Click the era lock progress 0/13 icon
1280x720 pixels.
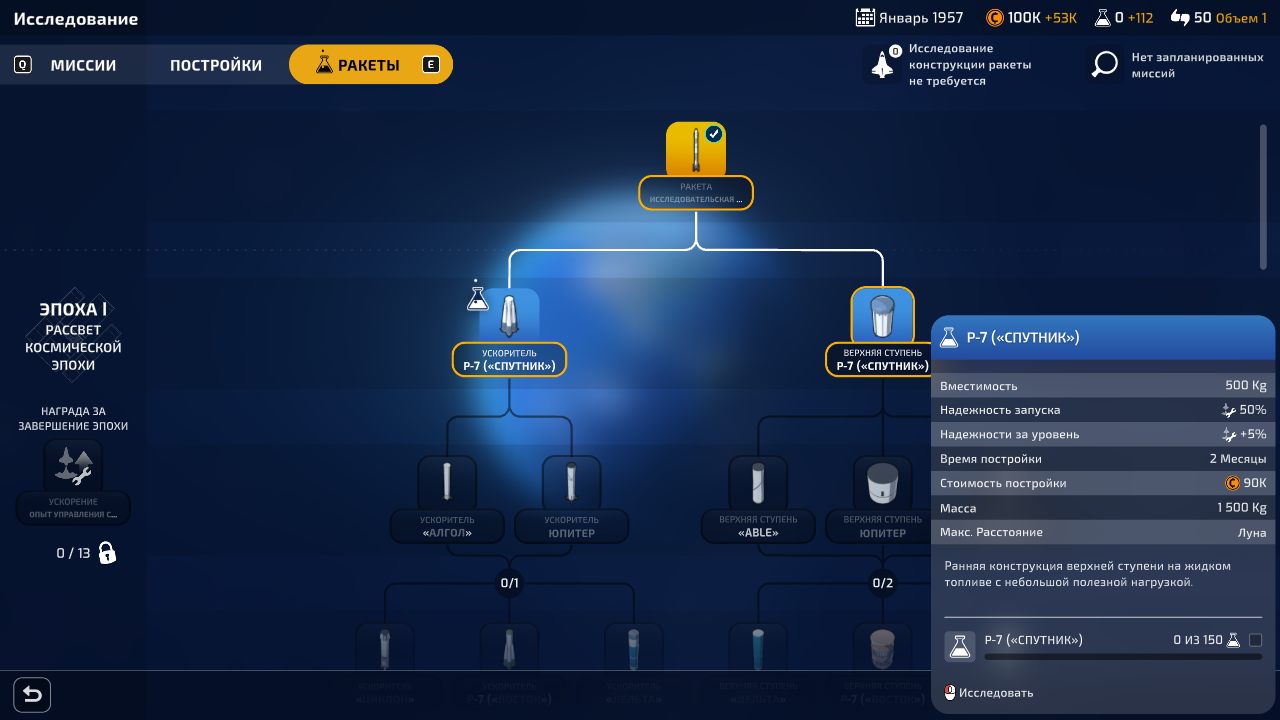107,553
